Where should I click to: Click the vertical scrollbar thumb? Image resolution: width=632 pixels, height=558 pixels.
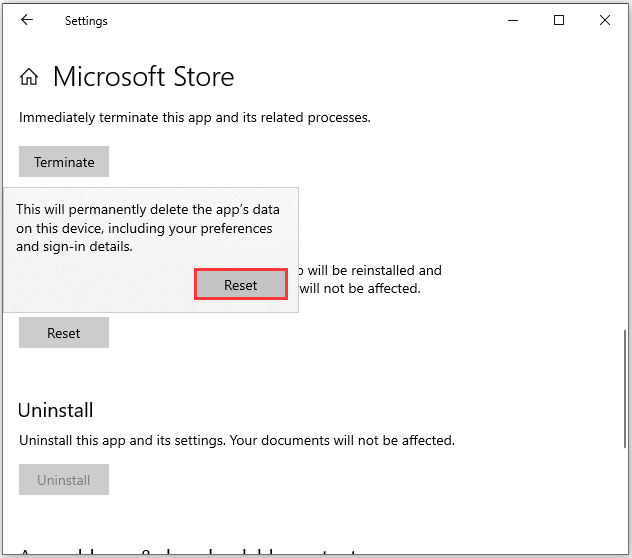pos(626,383)
